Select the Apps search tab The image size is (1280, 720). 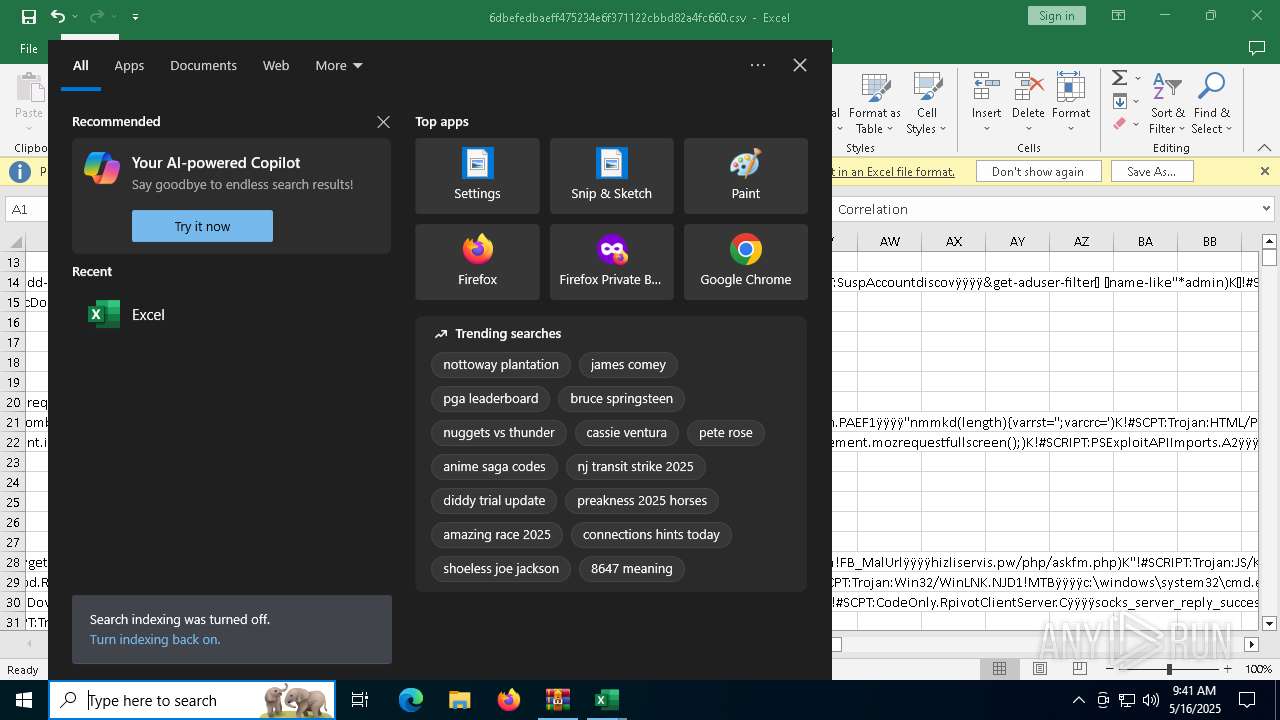pos(129,65)
